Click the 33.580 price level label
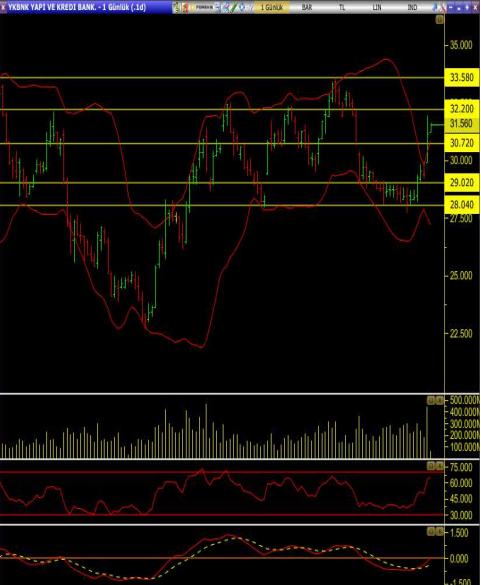 coord(462,77)
